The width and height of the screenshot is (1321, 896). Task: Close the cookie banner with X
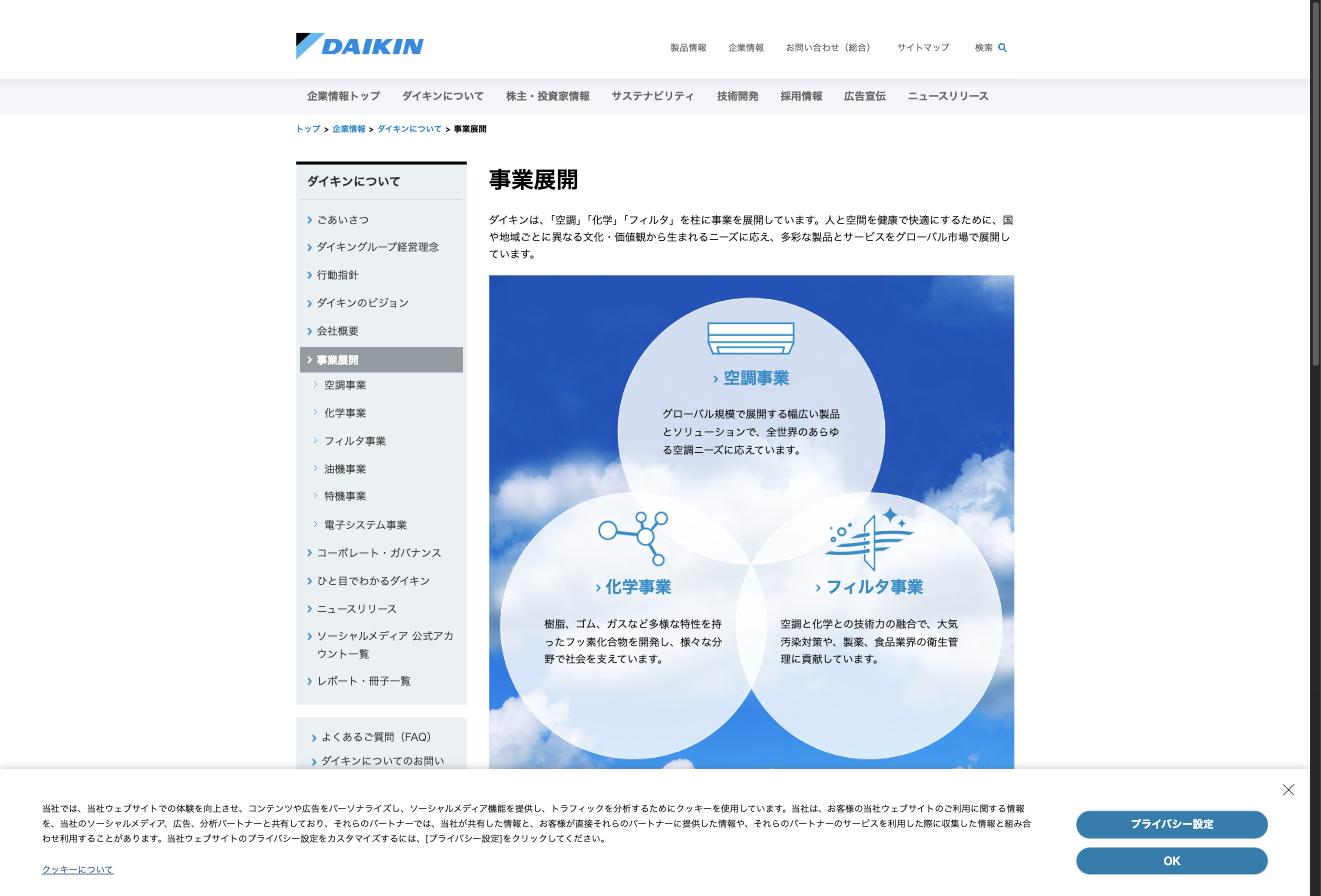coord(1288,790)
